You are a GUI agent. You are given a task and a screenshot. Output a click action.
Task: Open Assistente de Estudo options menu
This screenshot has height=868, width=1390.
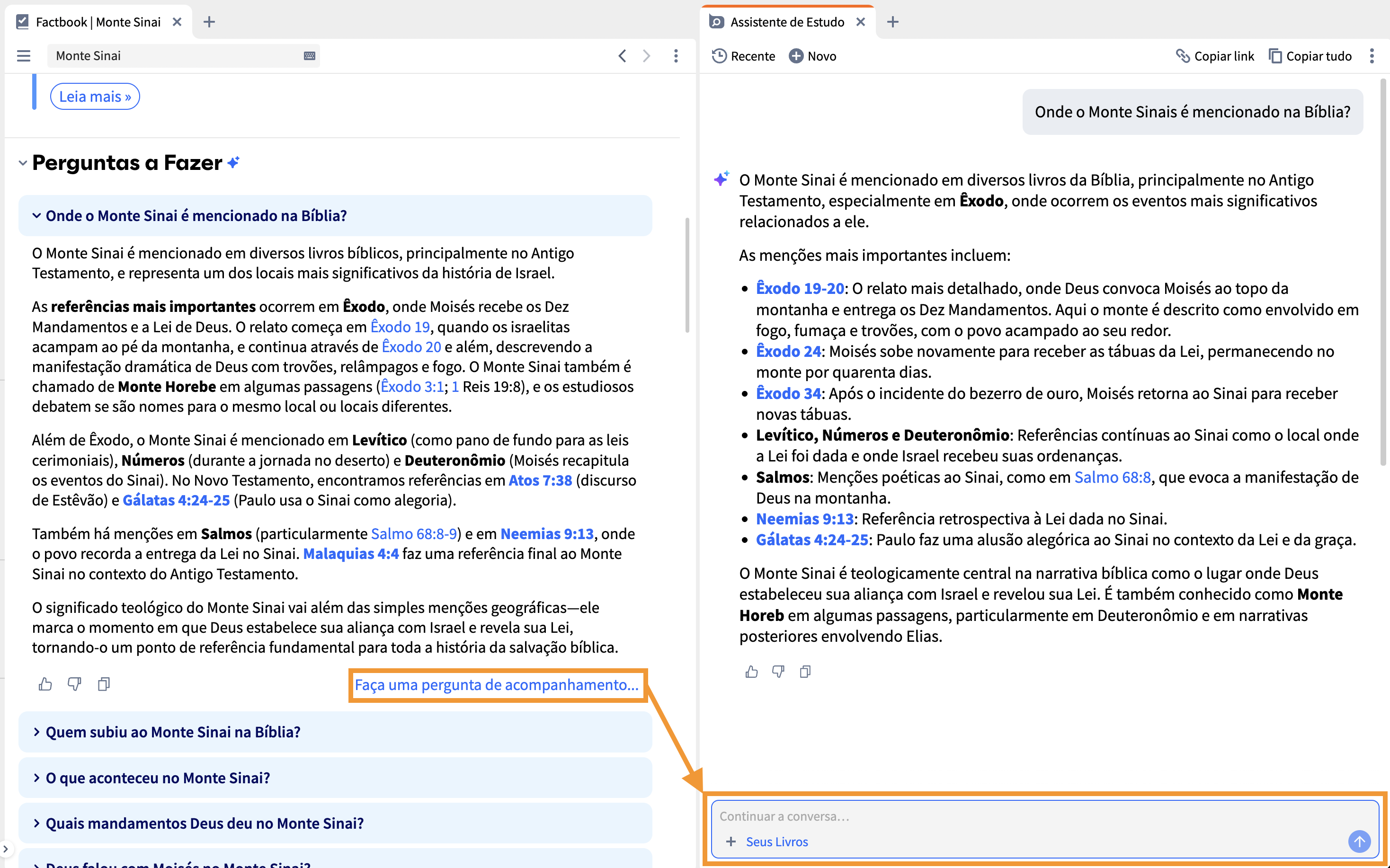1372,56
